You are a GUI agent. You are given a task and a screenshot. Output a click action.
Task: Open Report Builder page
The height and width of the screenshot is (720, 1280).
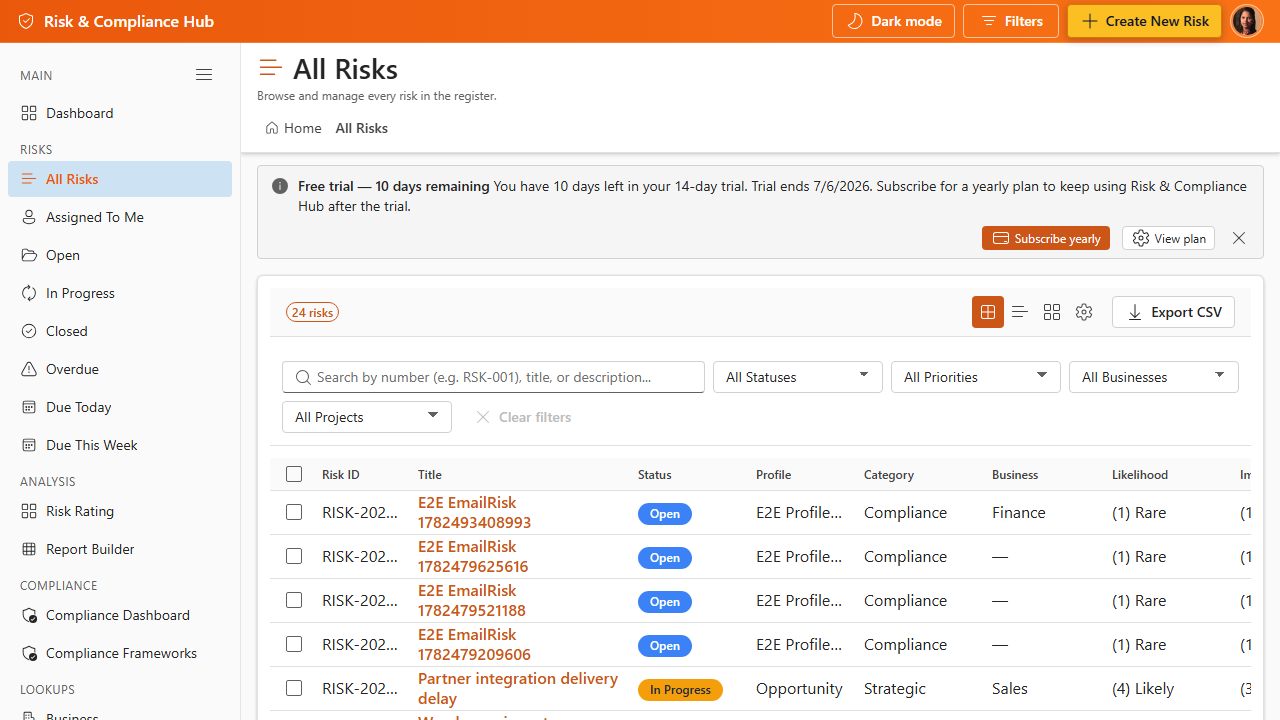coord(120,549)
